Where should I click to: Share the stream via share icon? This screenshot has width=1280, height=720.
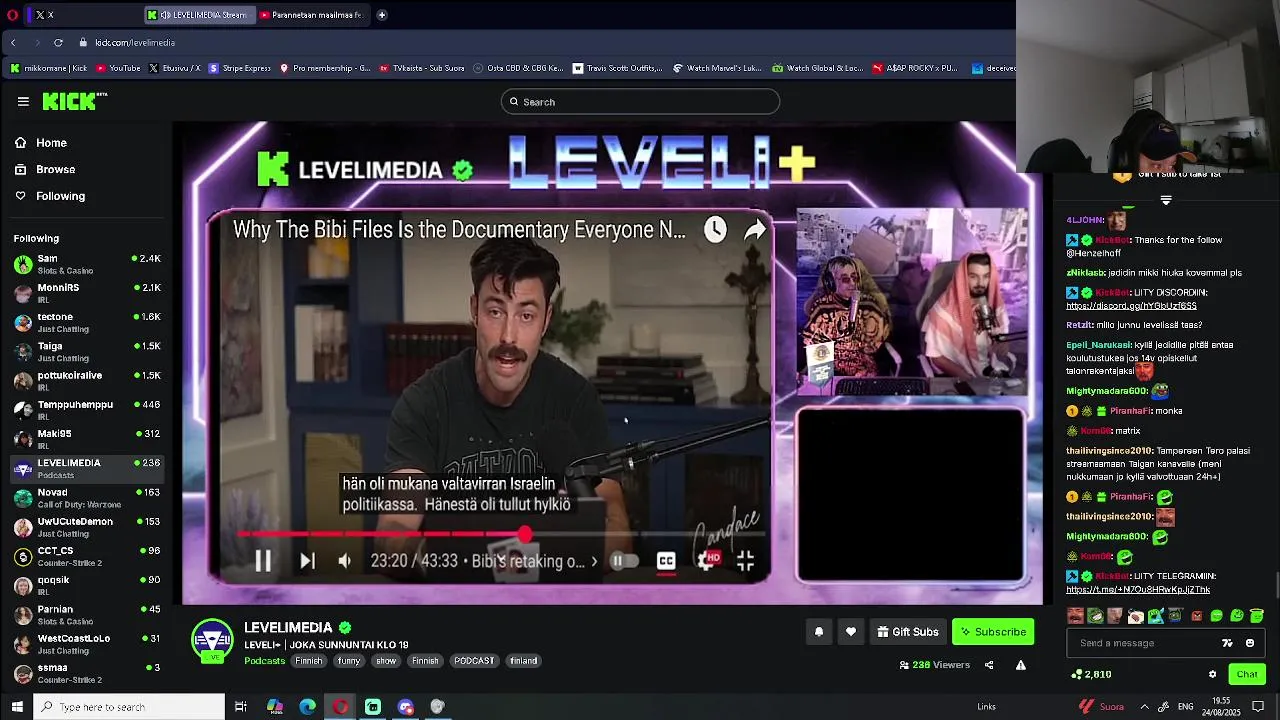pos(989,665)
